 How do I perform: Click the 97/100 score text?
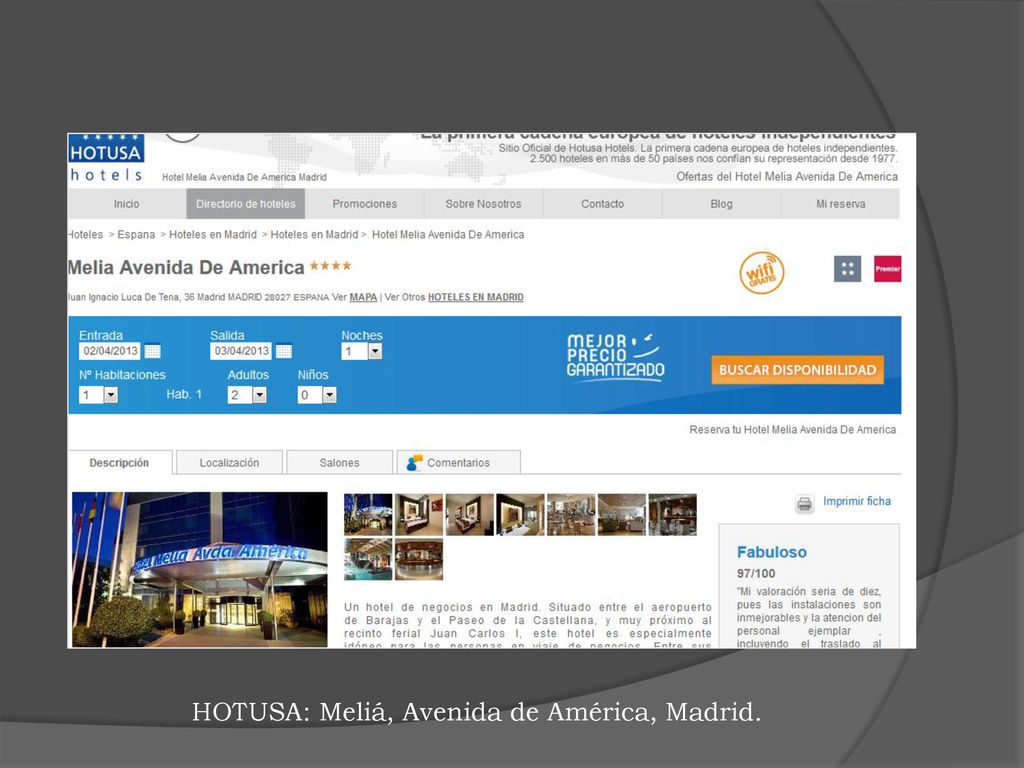pyautogui.click(x=756, y=573)
